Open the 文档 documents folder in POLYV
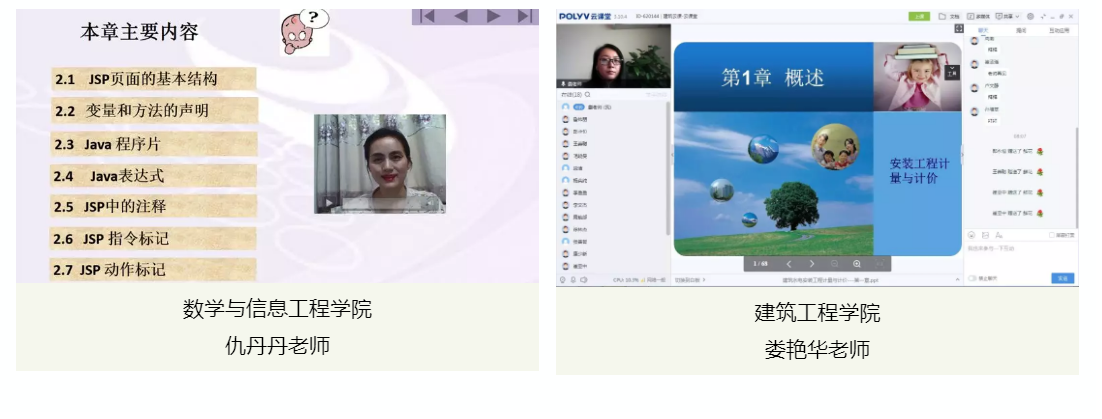Viewport: 1102px width, 419px height. pyautogui.click(x=949, y=16)
